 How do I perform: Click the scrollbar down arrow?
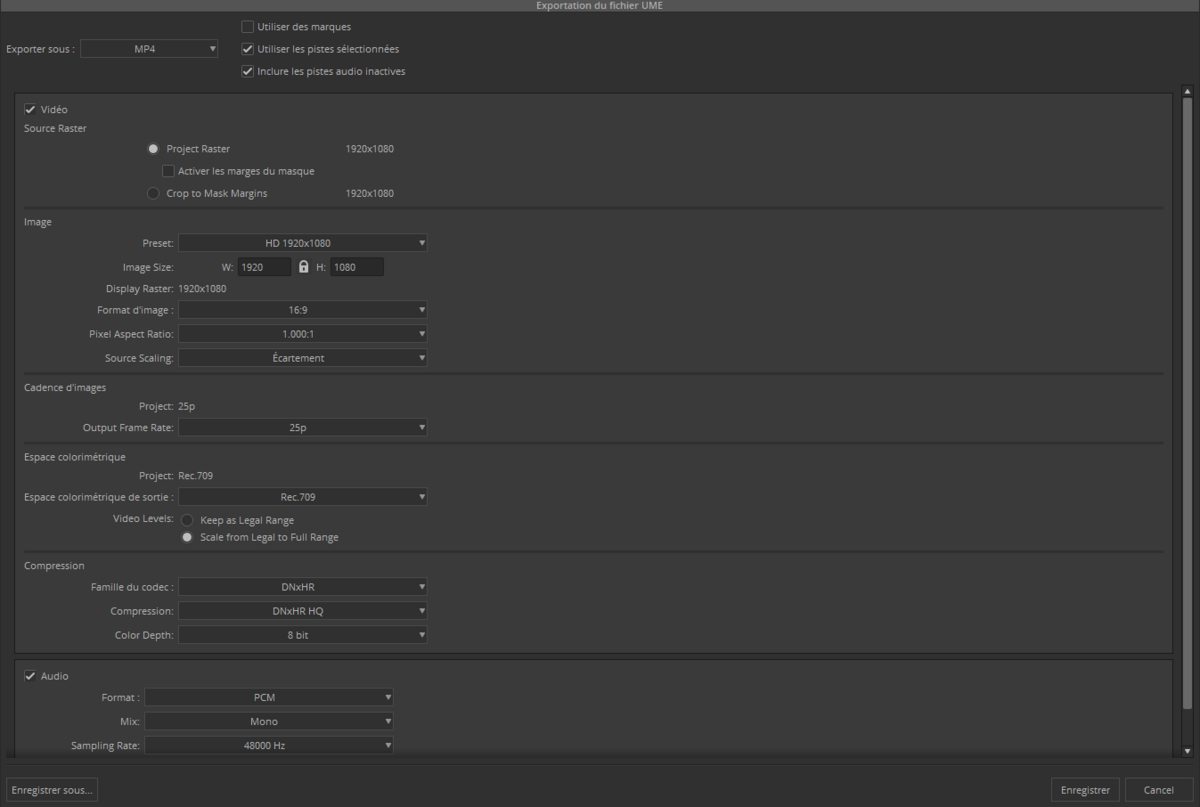1188,751
